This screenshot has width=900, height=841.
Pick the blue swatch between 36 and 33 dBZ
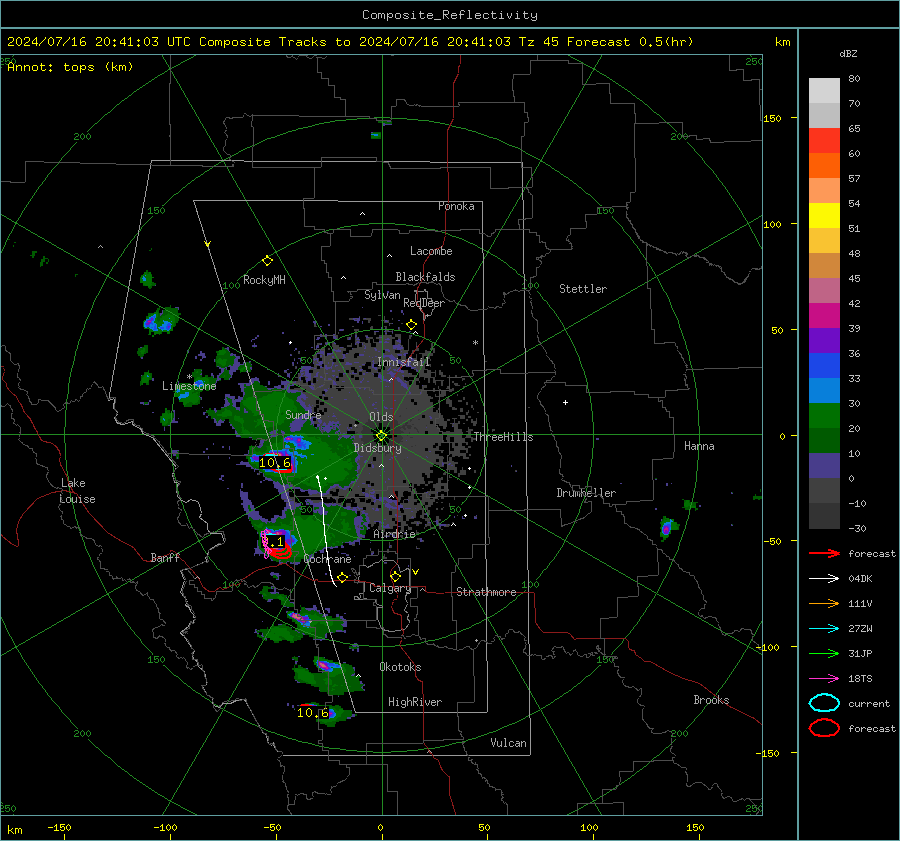[824, 365]
